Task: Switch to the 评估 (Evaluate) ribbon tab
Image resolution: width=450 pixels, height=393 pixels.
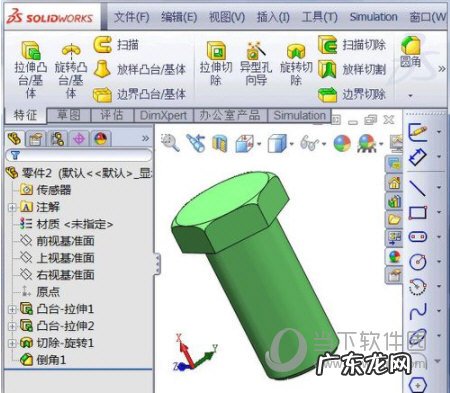Action: click(x=112, y=115)
